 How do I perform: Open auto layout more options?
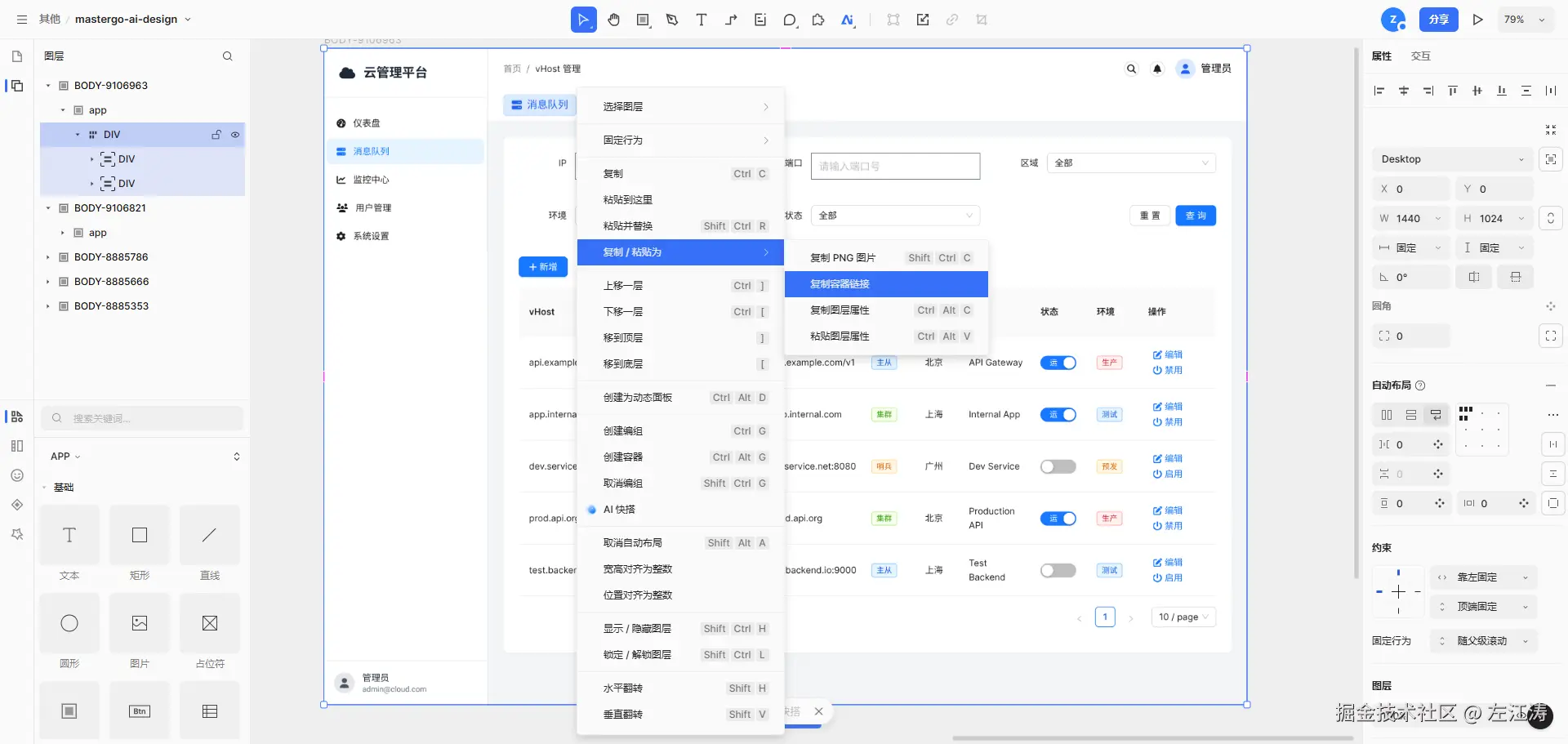(x=1552, y=415)
